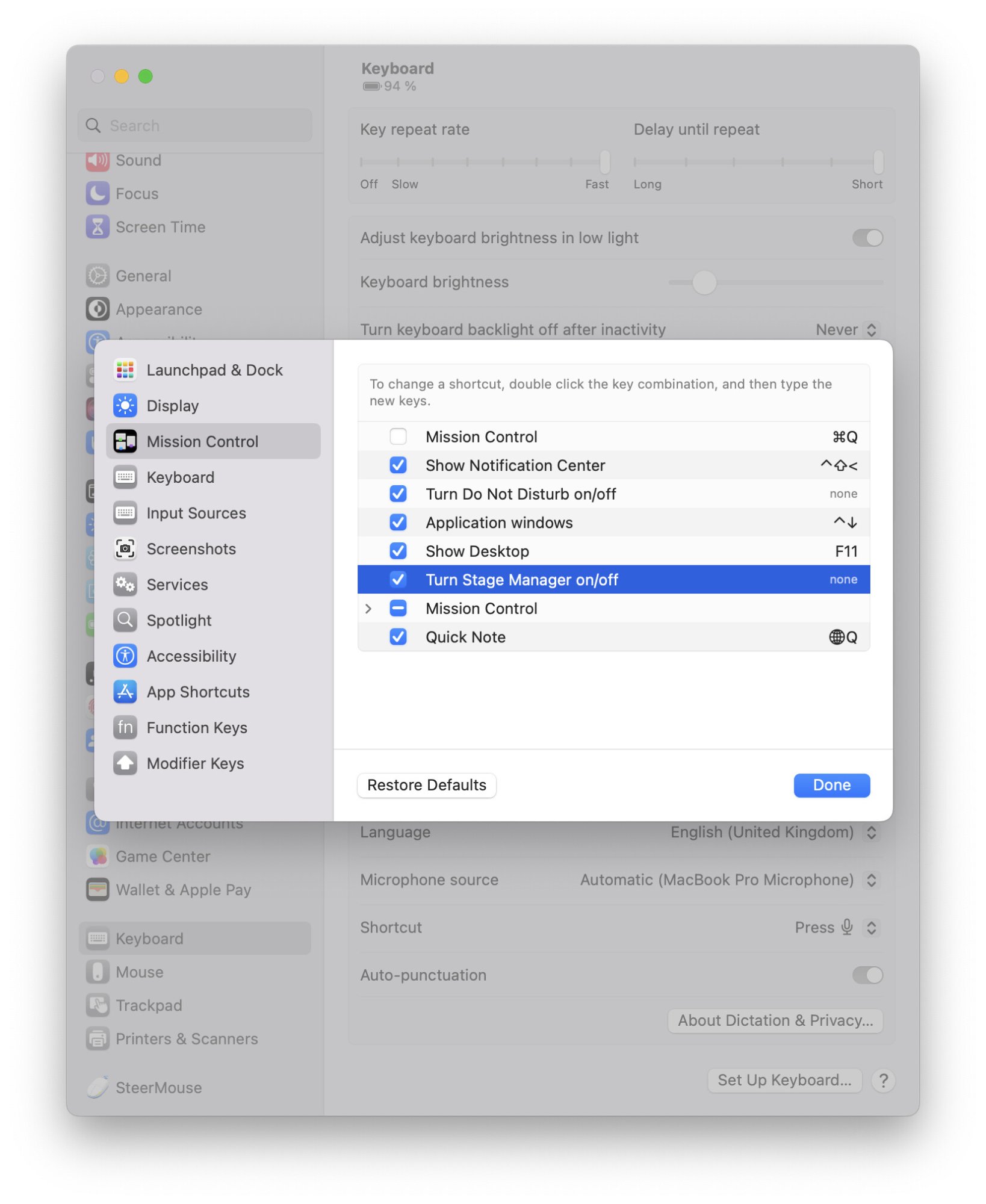Click the Delay until repeat slider handle
Screen dimensions: 986x1204
[878, 161]
